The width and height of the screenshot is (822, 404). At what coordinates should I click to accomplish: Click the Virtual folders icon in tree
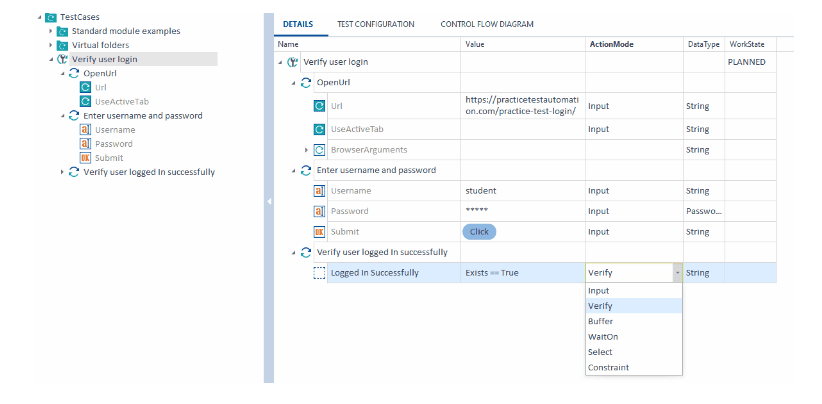62,46
